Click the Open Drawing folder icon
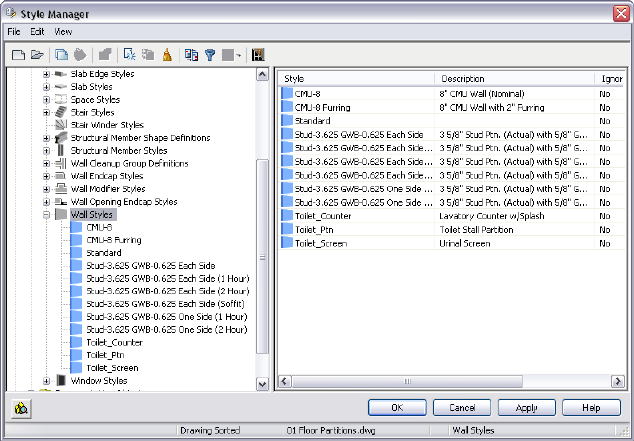The image size is (634, 441). [37, 55]
